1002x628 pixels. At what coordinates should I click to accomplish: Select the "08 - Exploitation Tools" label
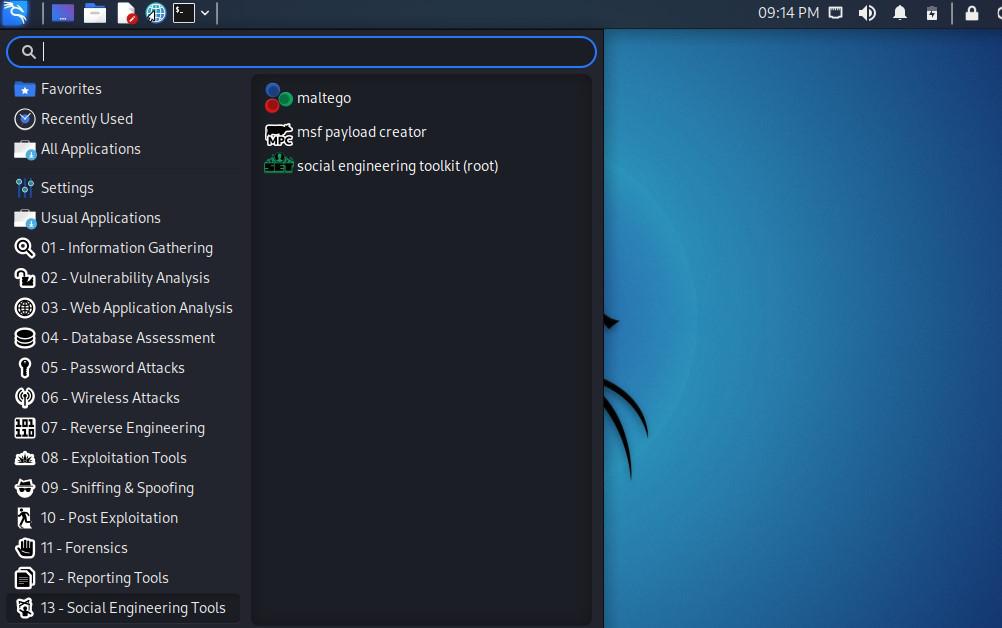114,458
